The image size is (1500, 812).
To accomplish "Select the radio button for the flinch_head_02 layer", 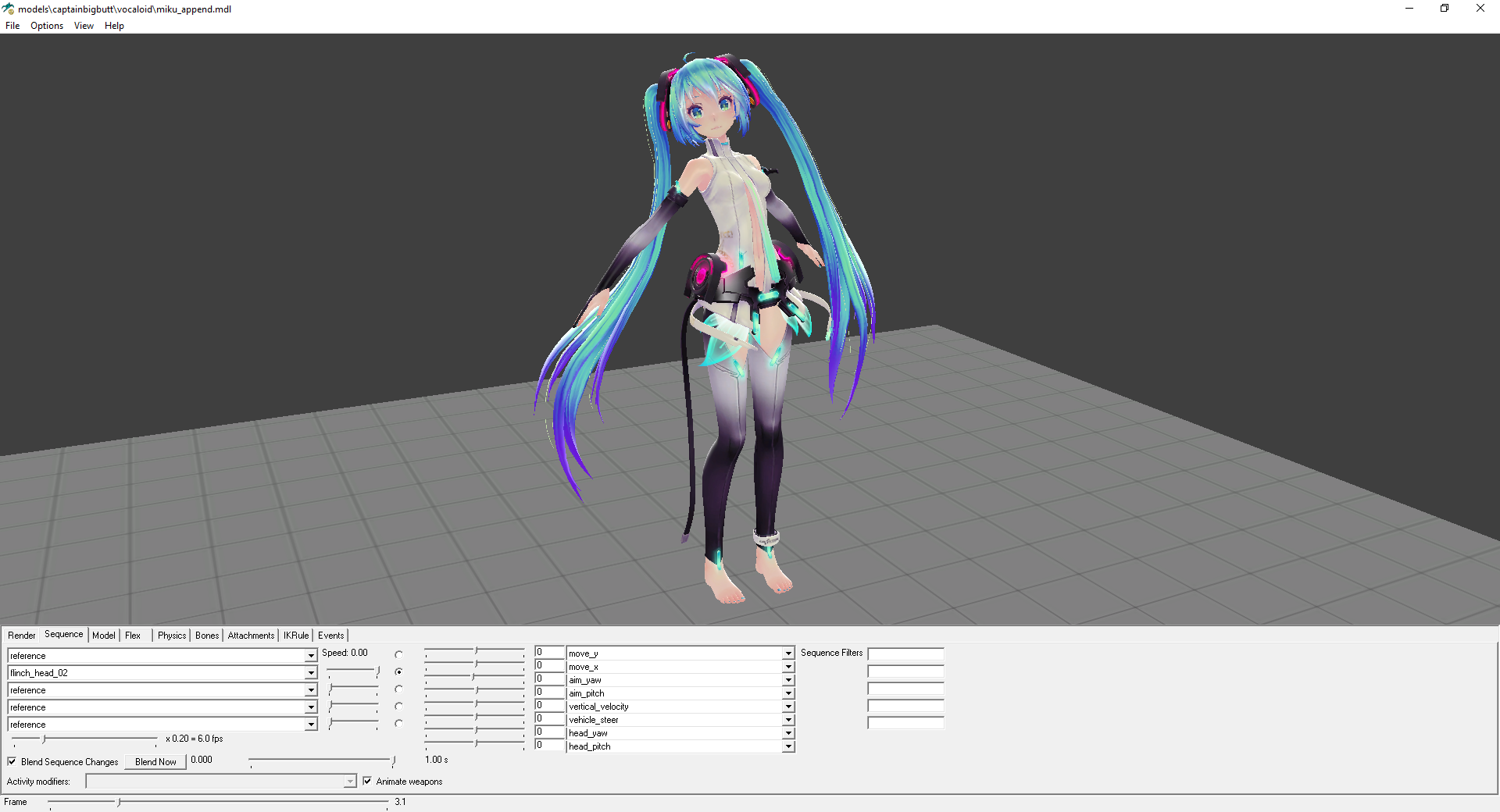I will point(398,671).
